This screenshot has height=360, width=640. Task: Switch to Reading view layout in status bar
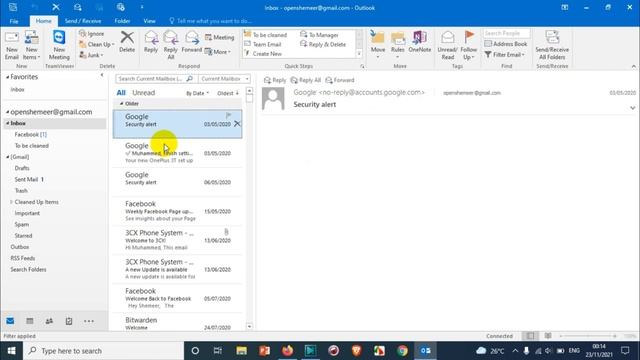(x=548, y=336)
